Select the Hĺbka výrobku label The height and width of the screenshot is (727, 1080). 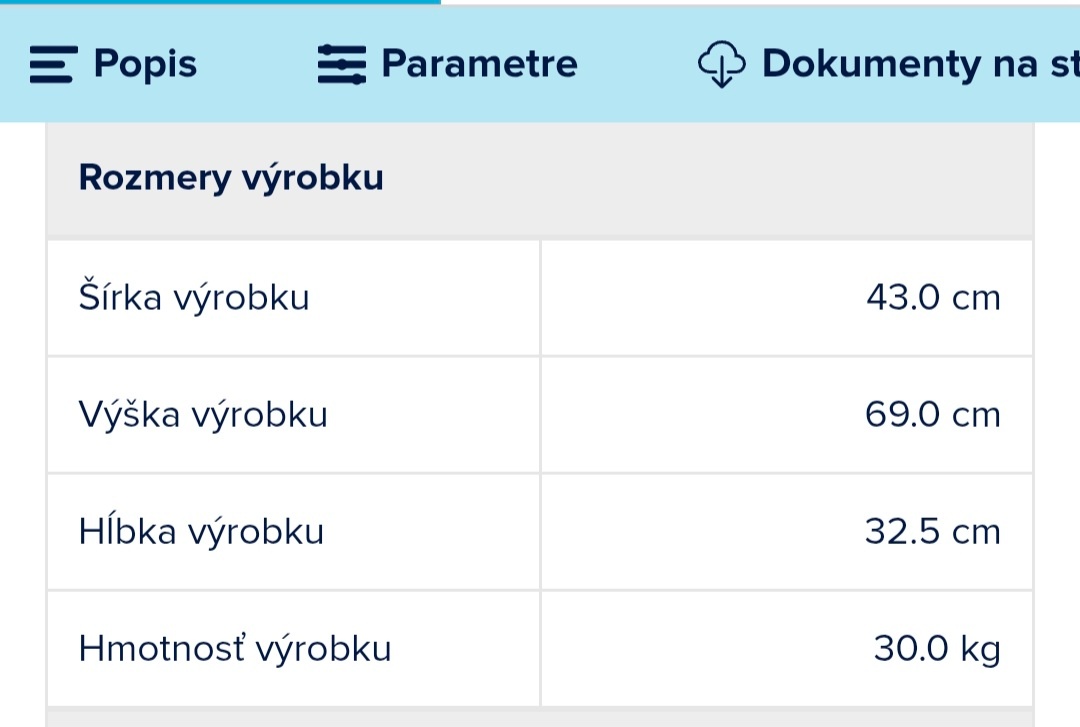200,531
